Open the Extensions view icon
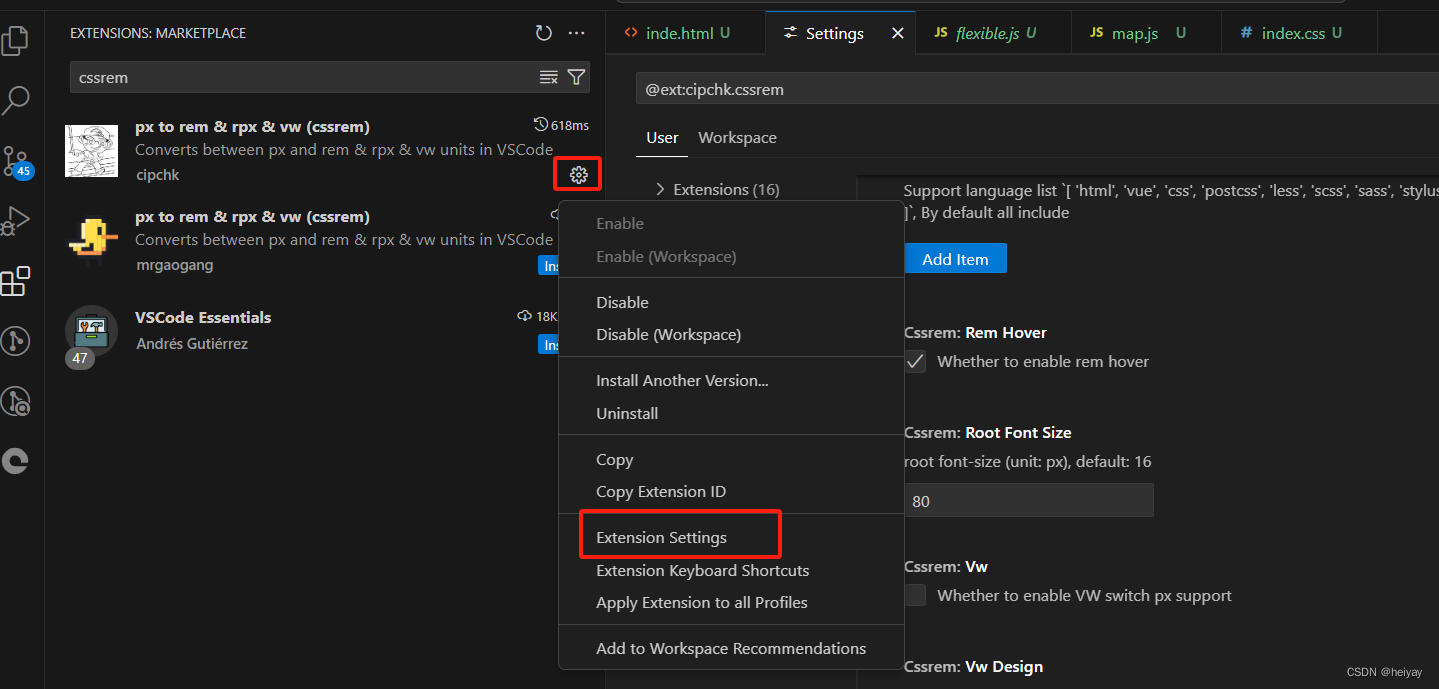The width and height of the screenshot is (1439, 689). (16, 281)
